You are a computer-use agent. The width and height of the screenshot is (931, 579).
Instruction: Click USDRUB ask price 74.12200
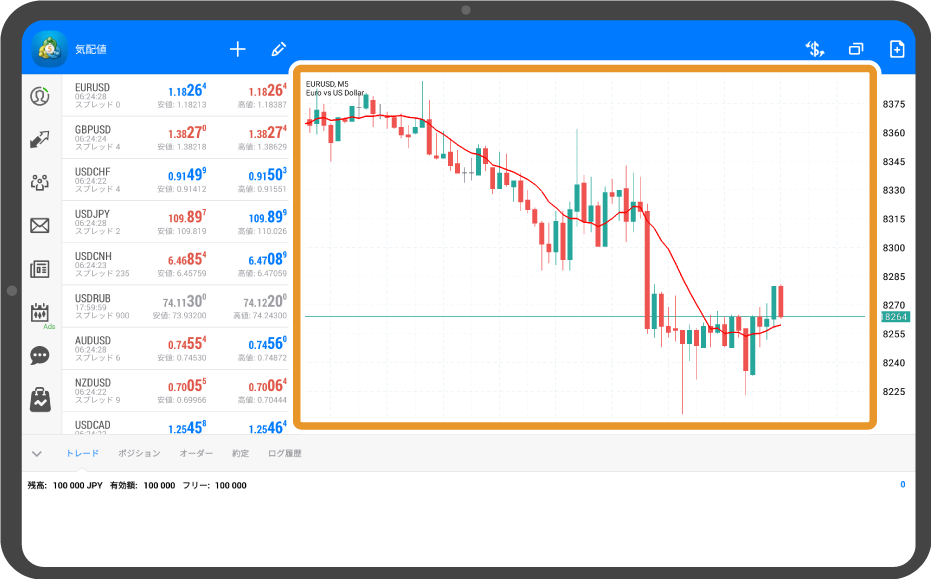pyautogui.click(x=265, y=301)
